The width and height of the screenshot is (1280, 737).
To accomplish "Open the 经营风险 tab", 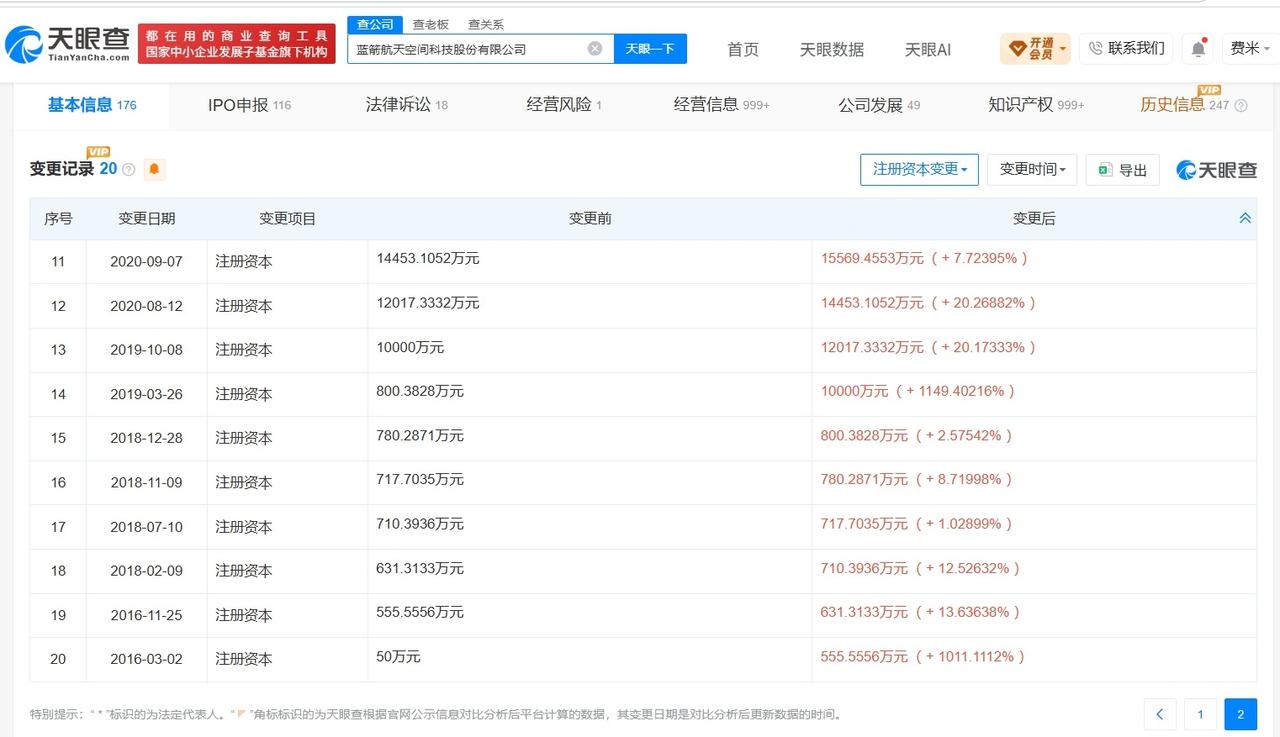I will (x=564, y=105).
